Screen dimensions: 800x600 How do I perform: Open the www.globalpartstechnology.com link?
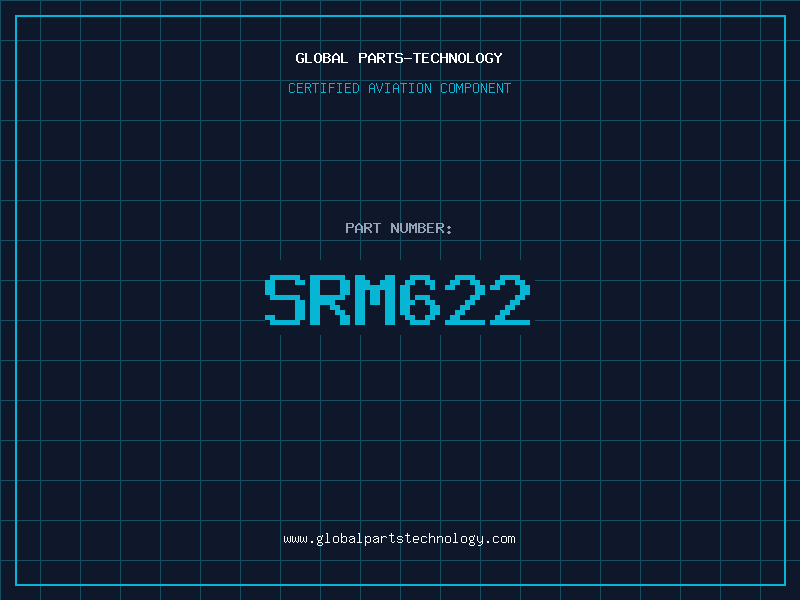399,539
